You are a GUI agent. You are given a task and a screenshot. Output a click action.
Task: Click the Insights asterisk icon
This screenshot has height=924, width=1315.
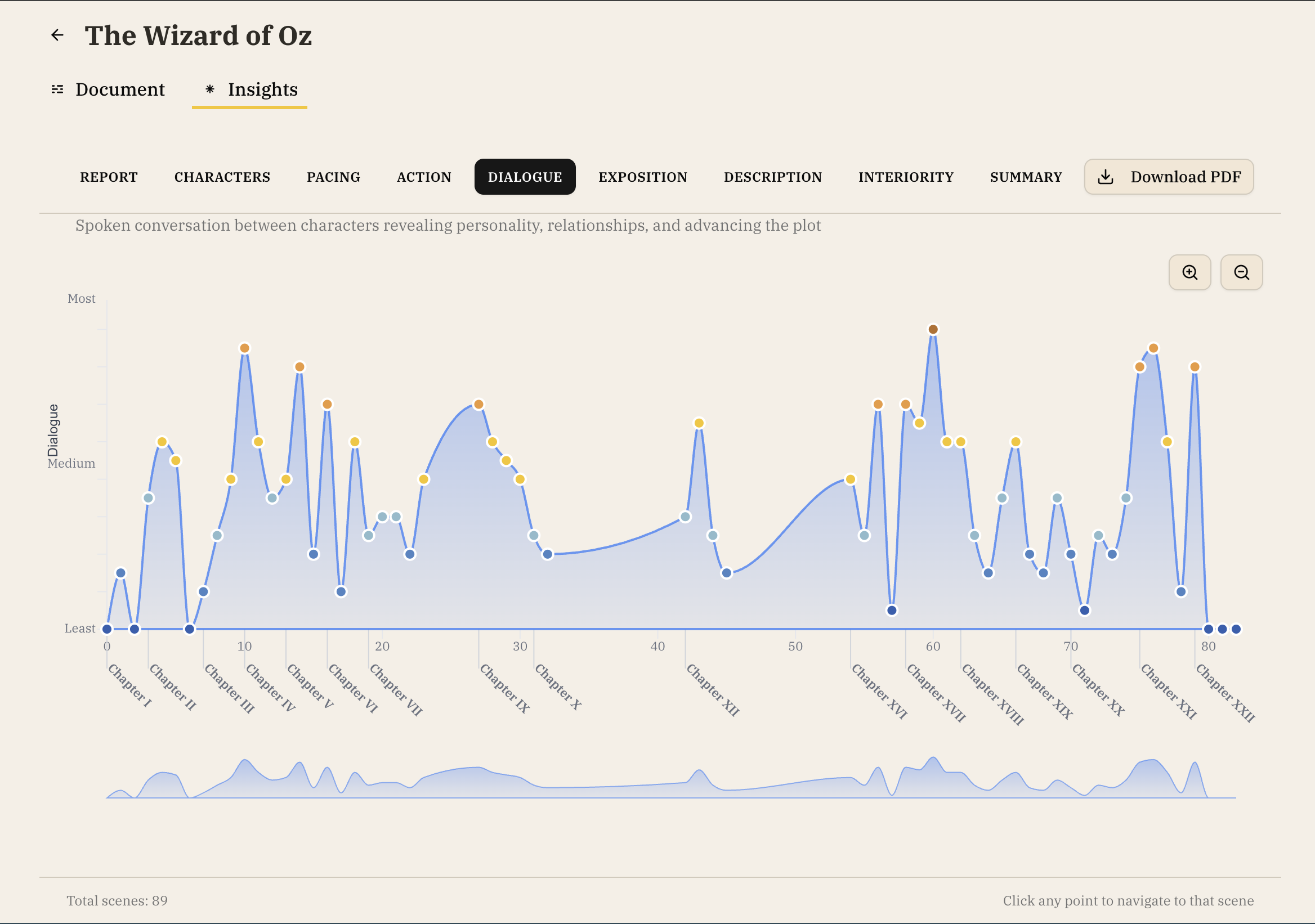click(210, 89)
